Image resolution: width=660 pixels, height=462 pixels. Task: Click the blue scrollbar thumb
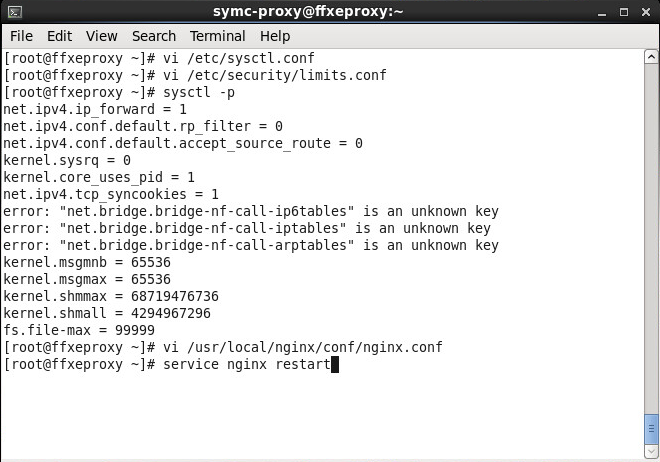click(x=651, y=428)
